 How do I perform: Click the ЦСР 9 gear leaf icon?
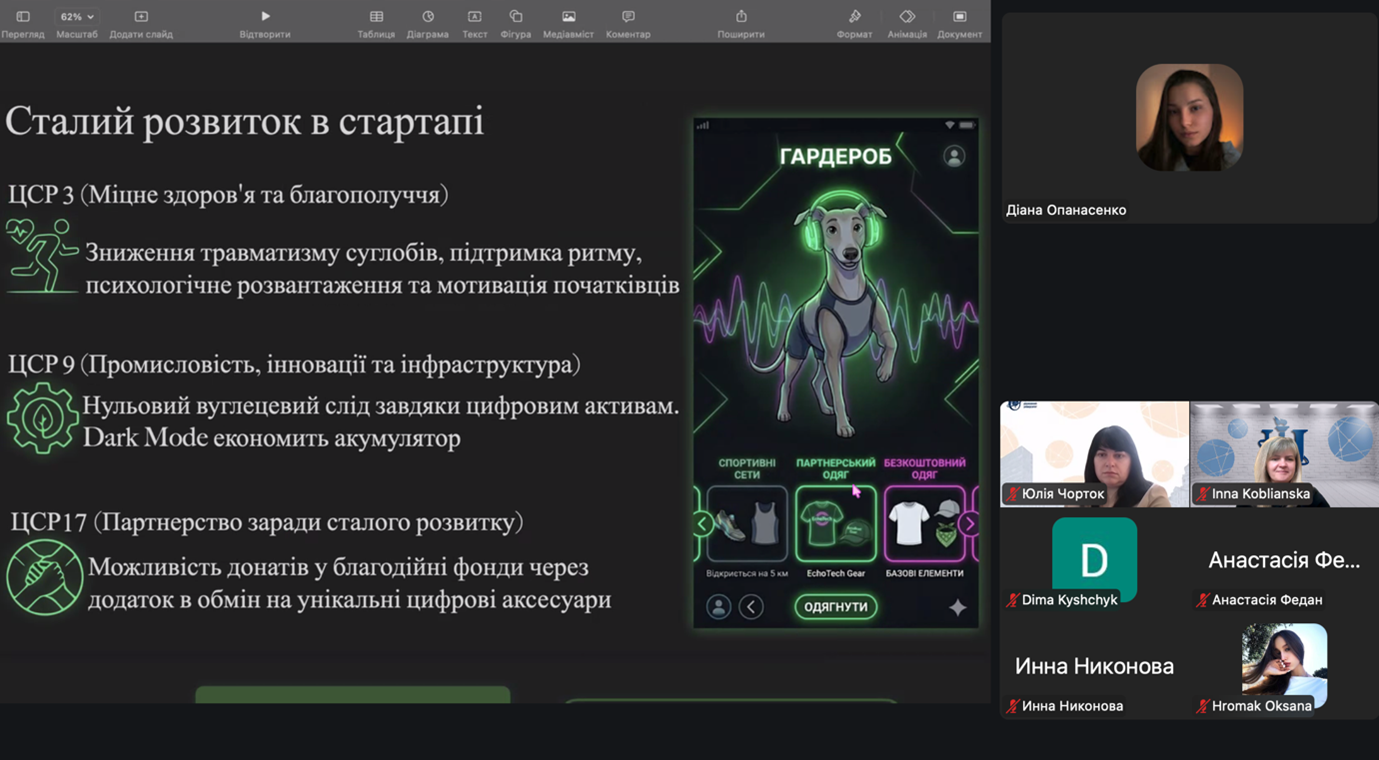42,418
